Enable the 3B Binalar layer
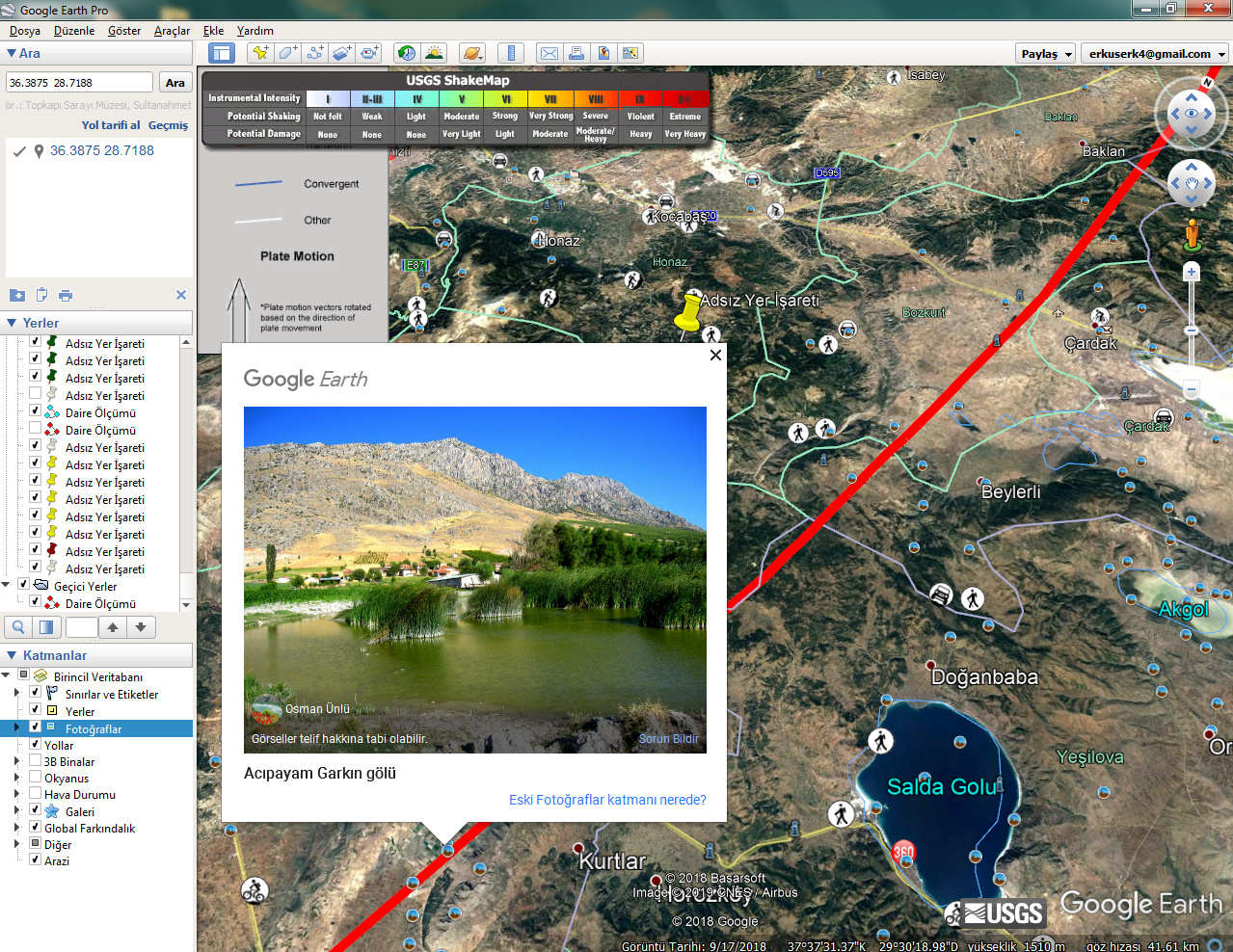1233x952 pixels. click(x=35, y=759)
